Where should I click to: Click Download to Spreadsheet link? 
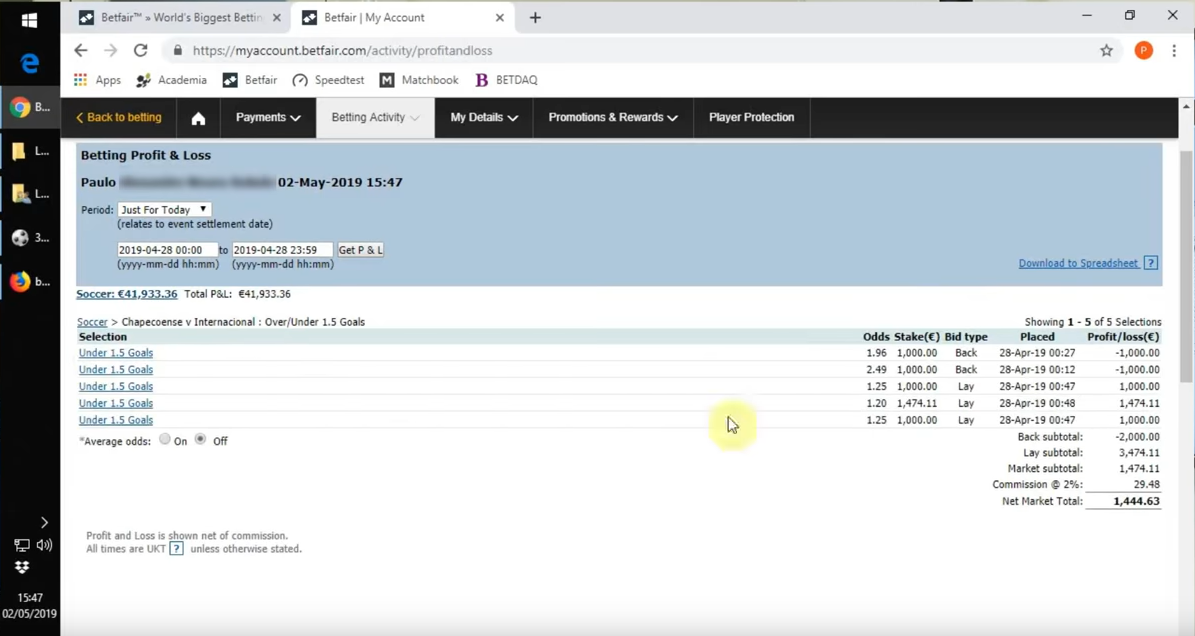coord(1078,264)
